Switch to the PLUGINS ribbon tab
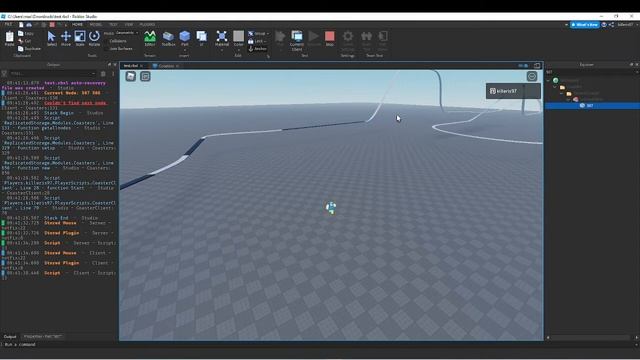The width and height of the screenshot is (640, 360). click(147, 25)
